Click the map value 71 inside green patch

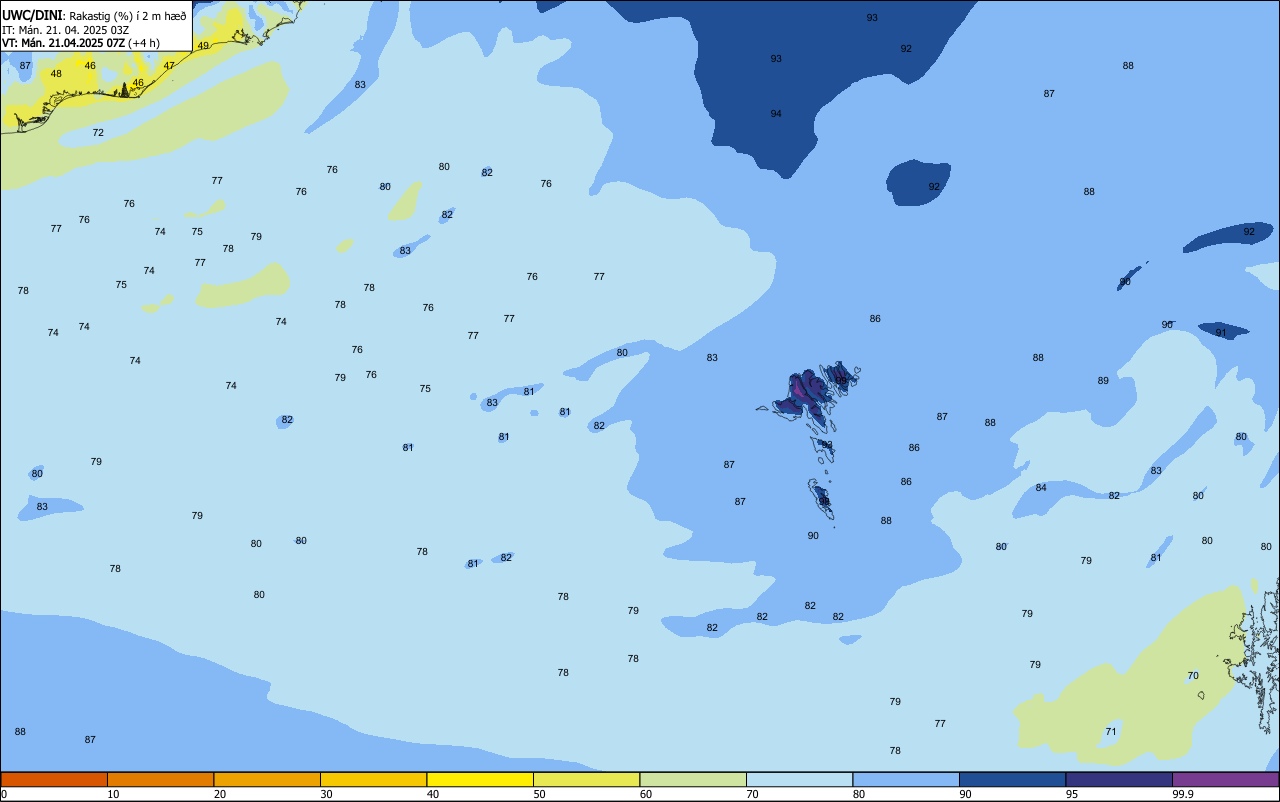[x=1111, y=732]
